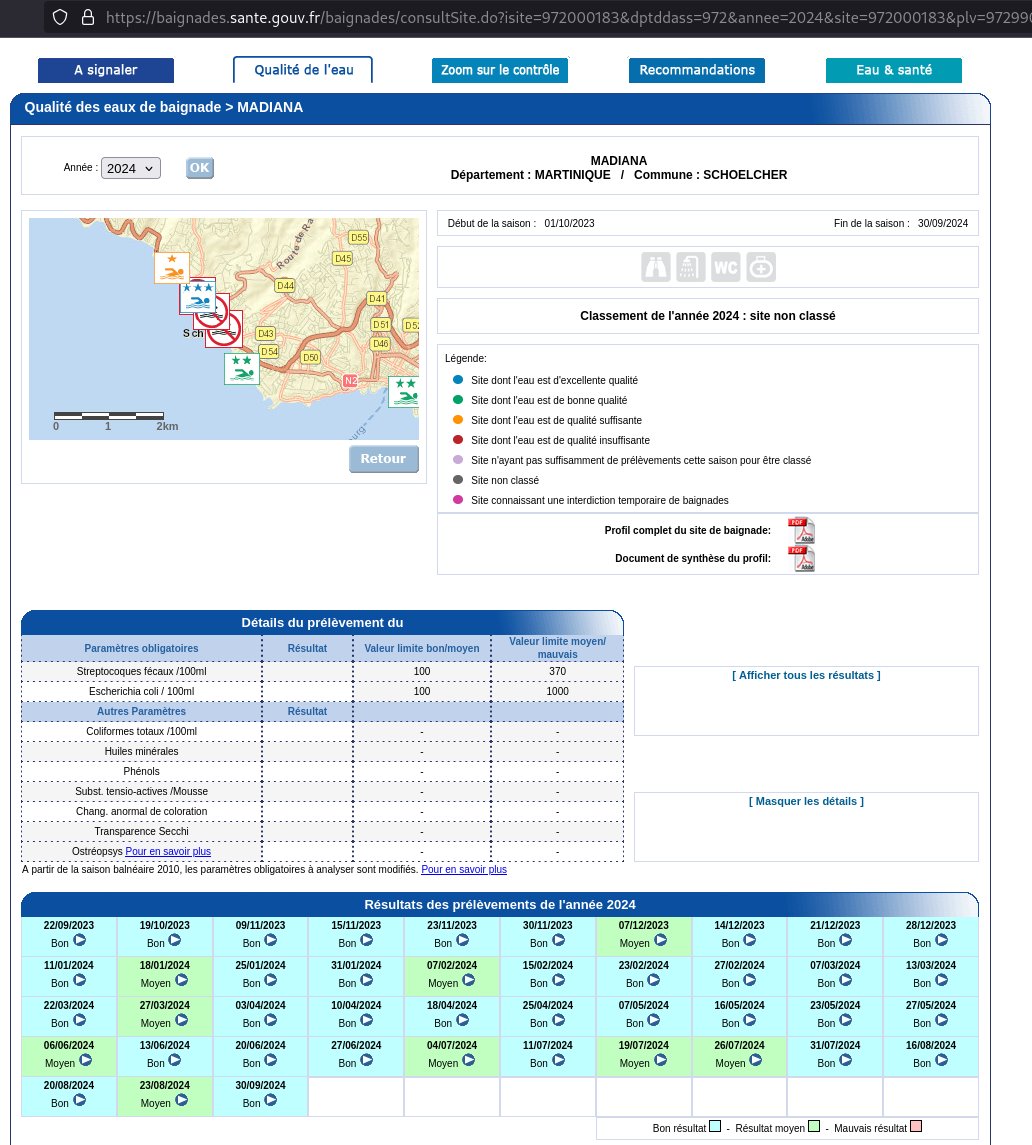Select the green two-star marker near D54
The width and height of the screenshot is (1032, 1145).
[x=242, y=369]
